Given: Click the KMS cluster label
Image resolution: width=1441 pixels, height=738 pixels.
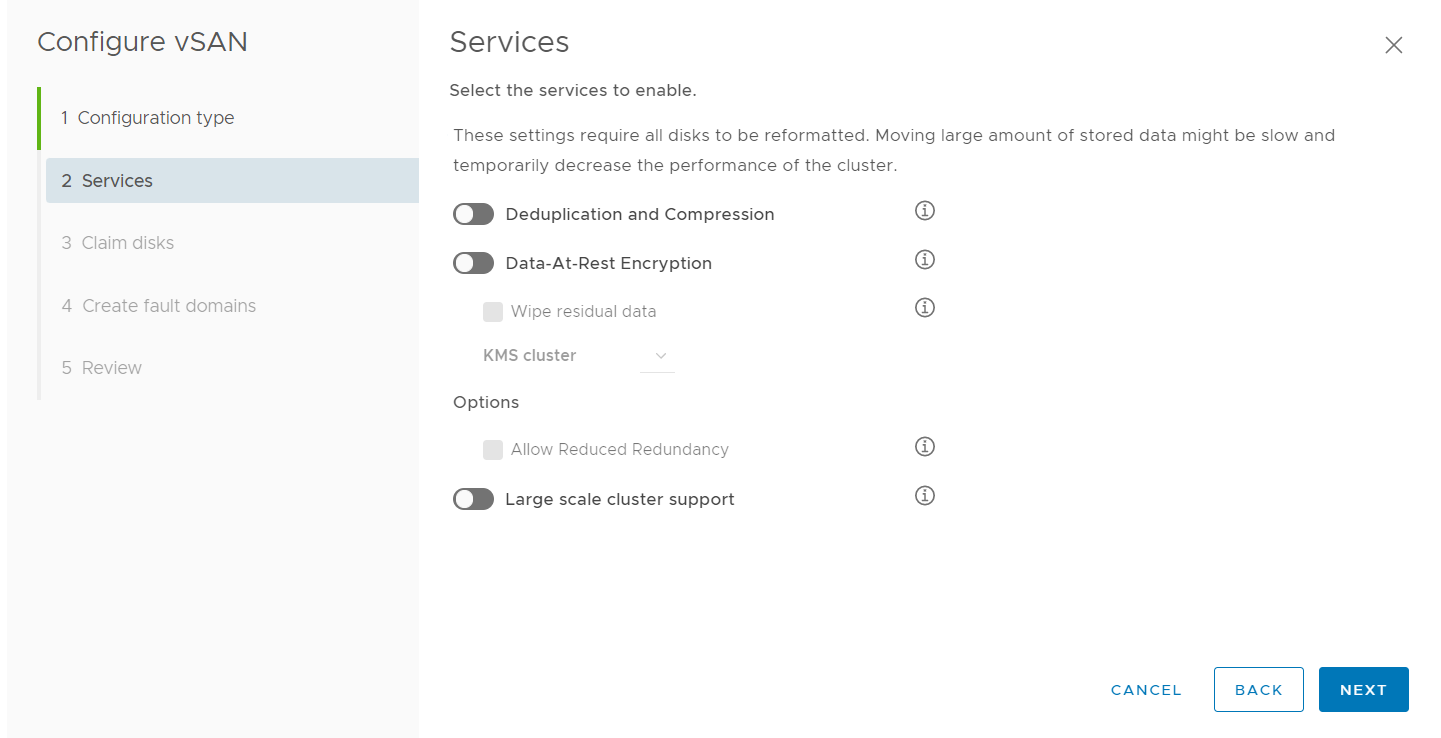Looking at the screenshot, I should pos(530,356).
